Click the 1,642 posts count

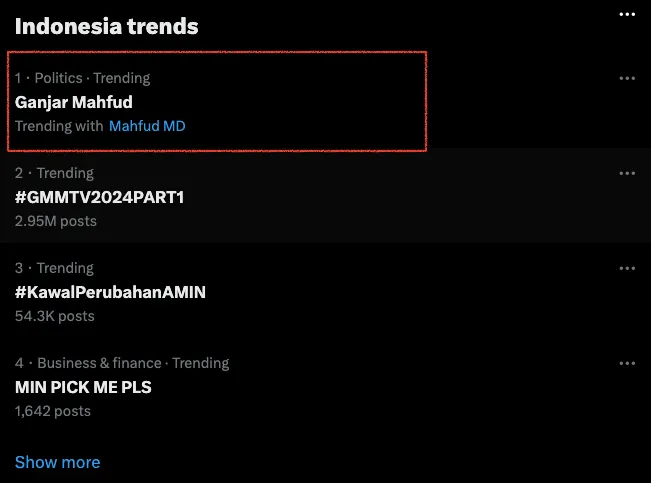[x=53, y=411]
